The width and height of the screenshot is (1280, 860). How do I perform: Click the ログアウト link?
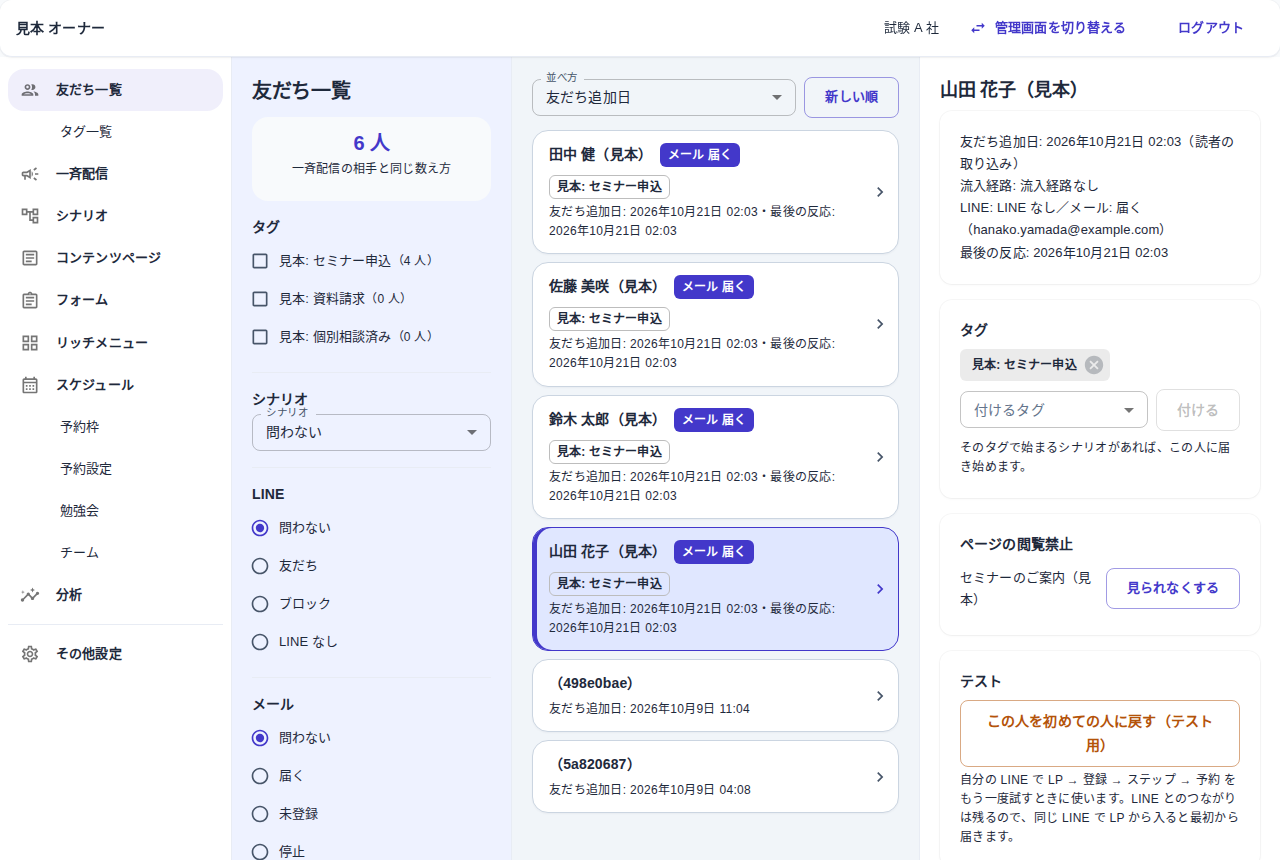click(1210, 28)
